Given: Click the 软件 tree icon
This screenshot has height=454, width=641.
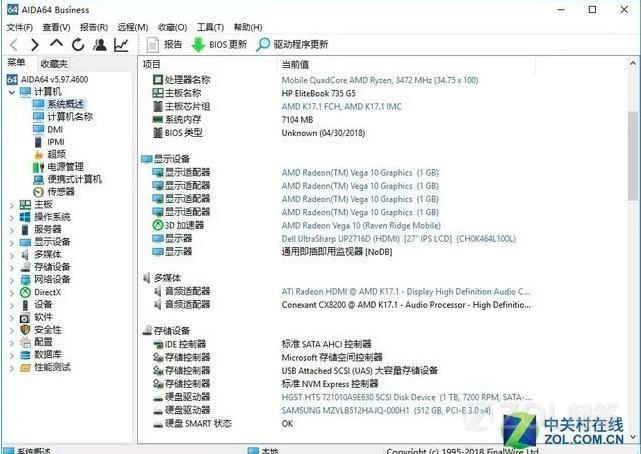Looking at the screenshot, I should click(x=25, y=318).
